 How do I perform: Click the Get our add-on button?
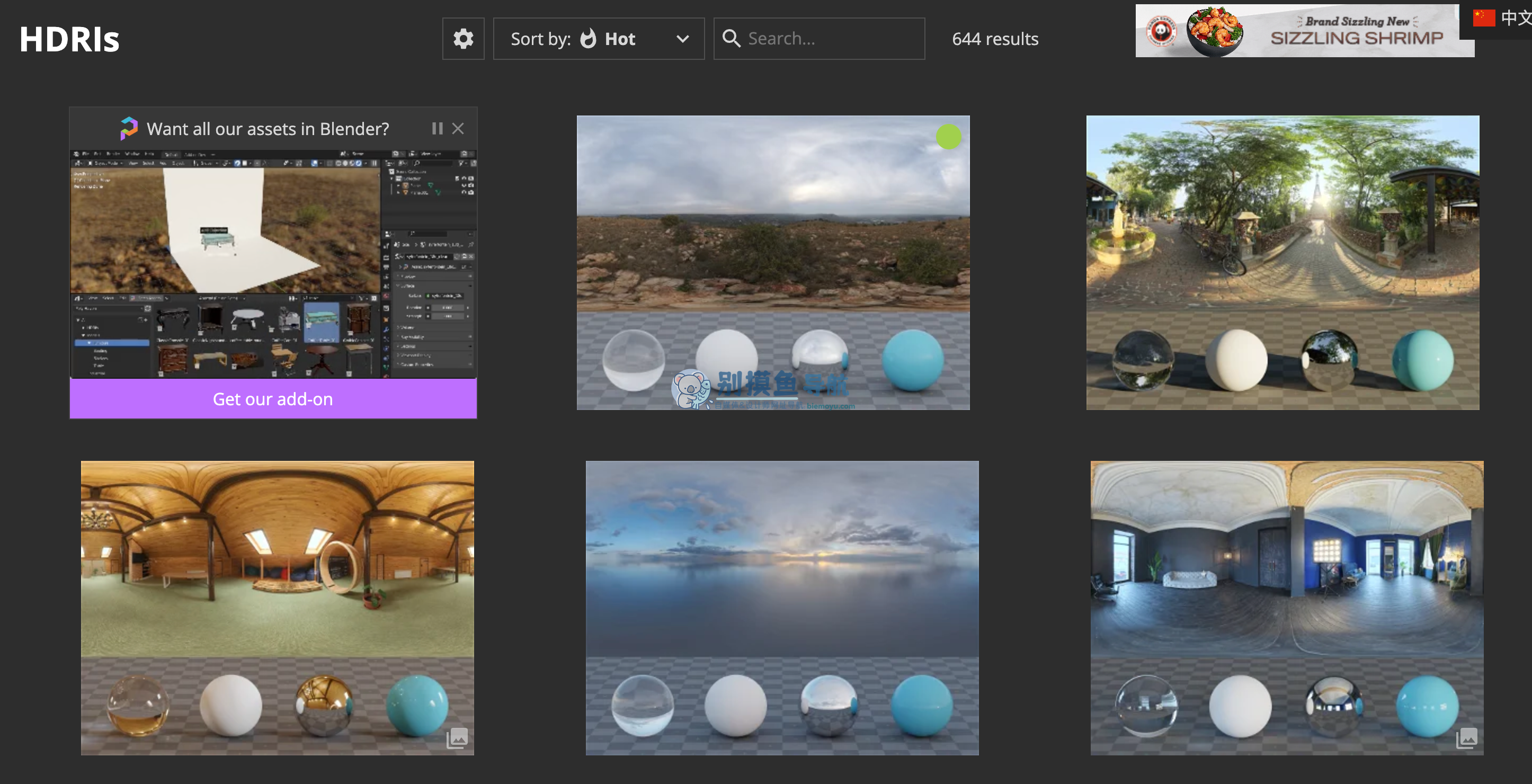pos(273,398)
